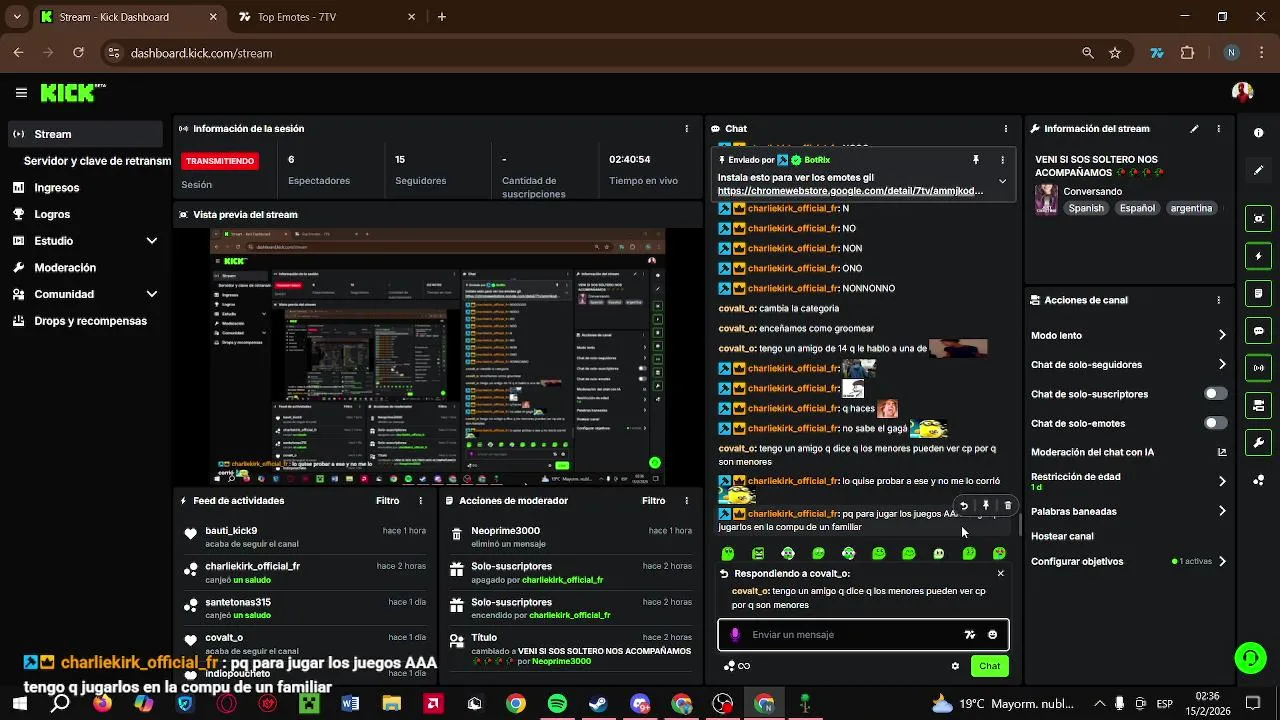Viewport: 1280px width, 720px height.
Task: Open Modo lento options
Action: (1129, 336)
